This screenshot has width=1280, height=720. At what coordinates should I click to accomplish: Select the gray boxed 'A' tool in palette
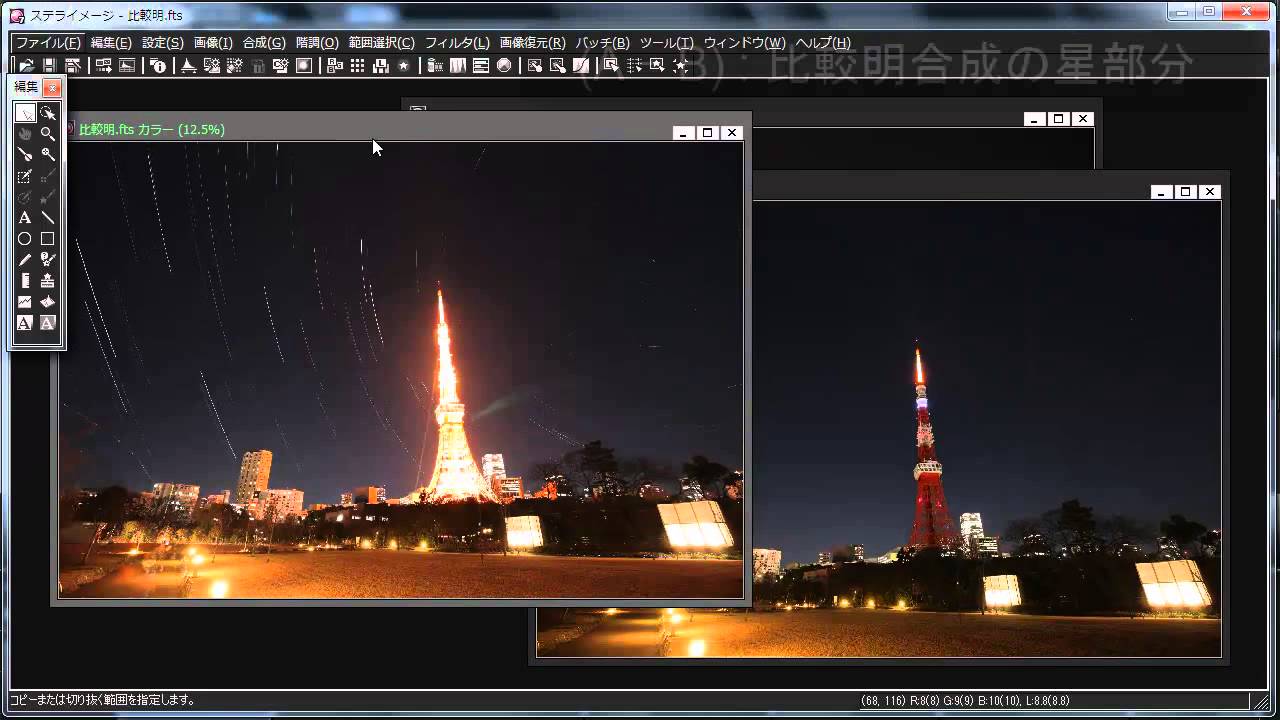coord(47,322)
